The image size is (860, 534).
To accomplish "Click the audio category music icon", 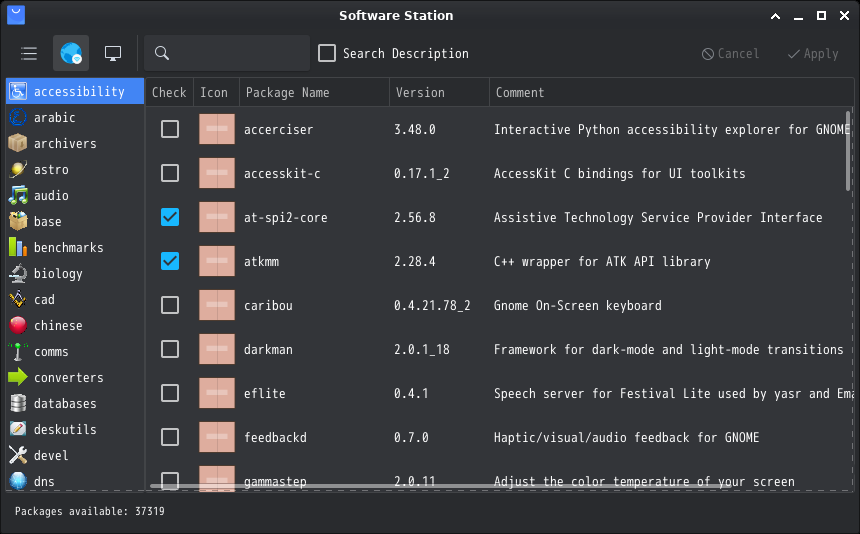I will (x=18, y=196).
